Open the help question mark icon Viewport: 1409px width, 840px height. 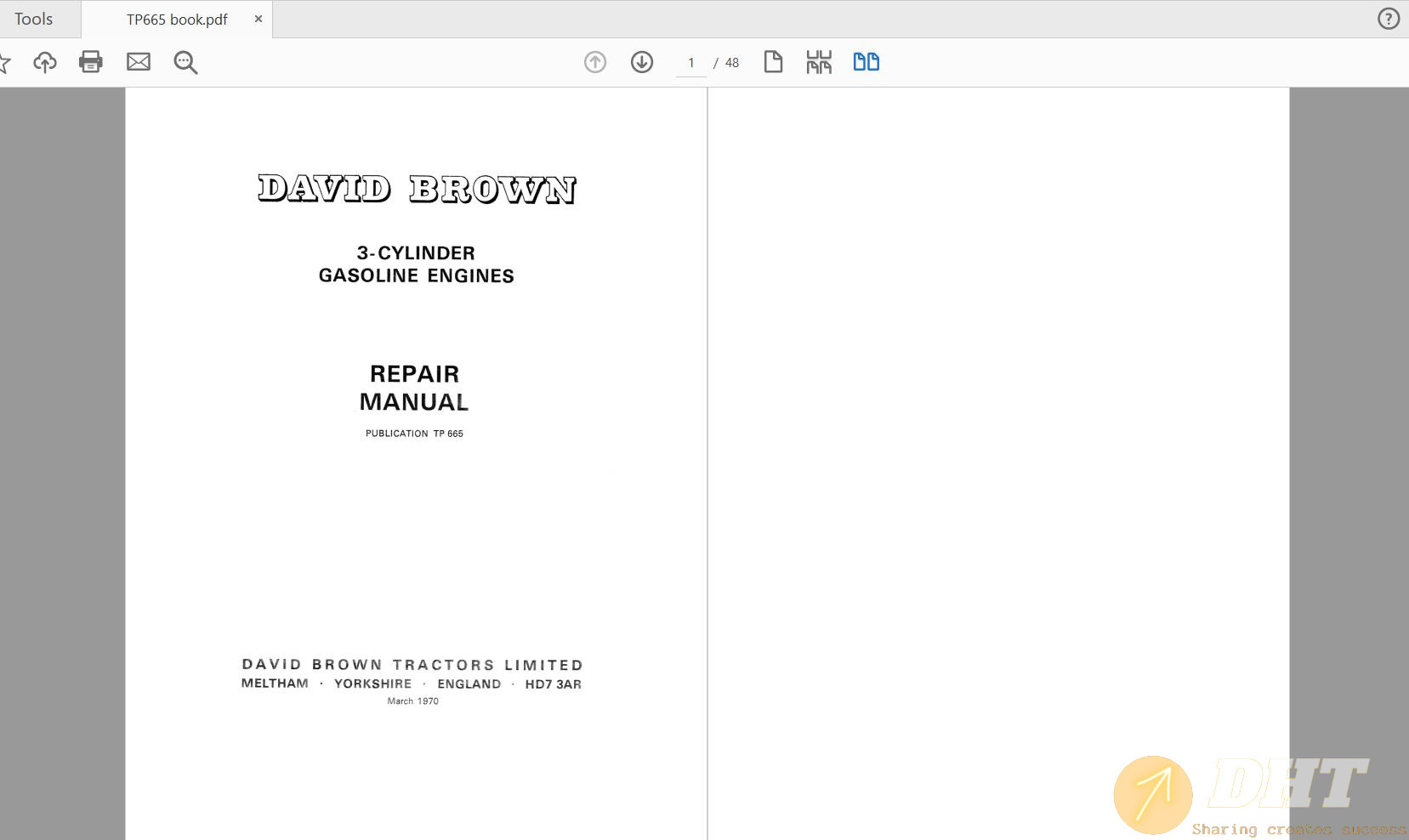[1388, 19]
